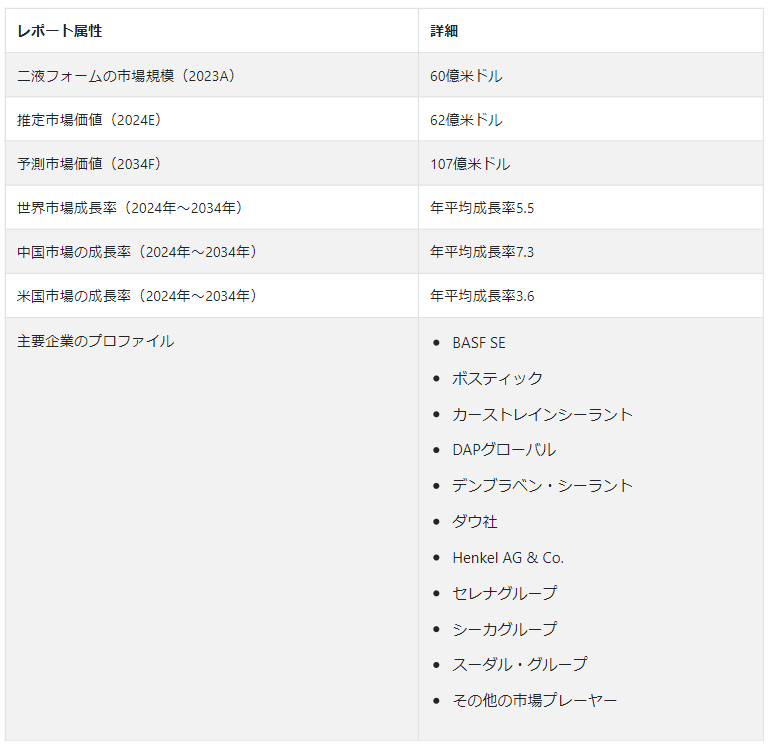The width and height of the screenshot is (771, 746).
Task: Select the 中国市場の成長率 row label
Action: click(x=137, y=252)
